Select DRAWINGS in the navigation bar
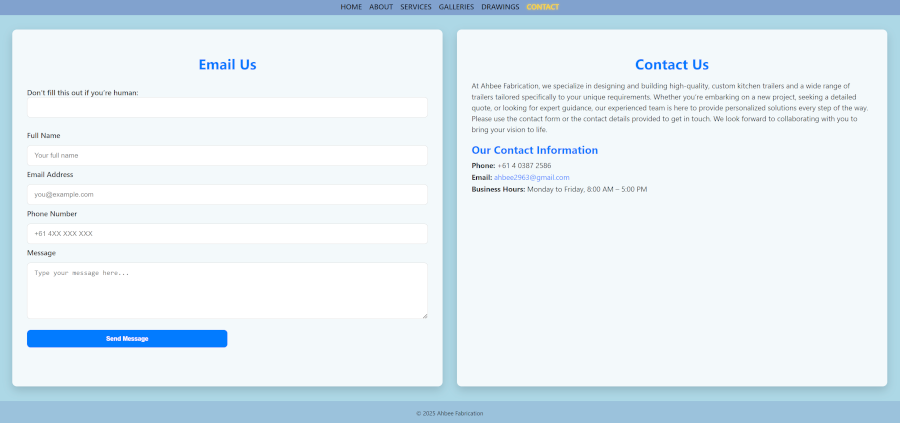The height and width of the screenshot is (423, 900). [x=500, y=7]
